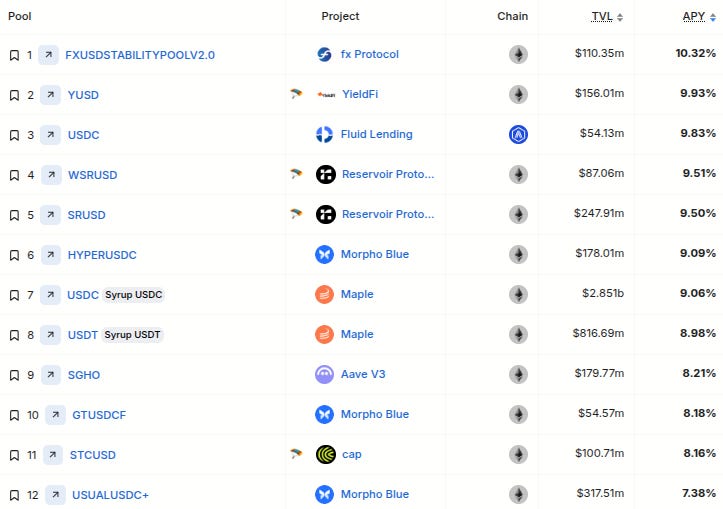Bookmark the Syrup USDC pool
The image size is (723, 509).
14,296
